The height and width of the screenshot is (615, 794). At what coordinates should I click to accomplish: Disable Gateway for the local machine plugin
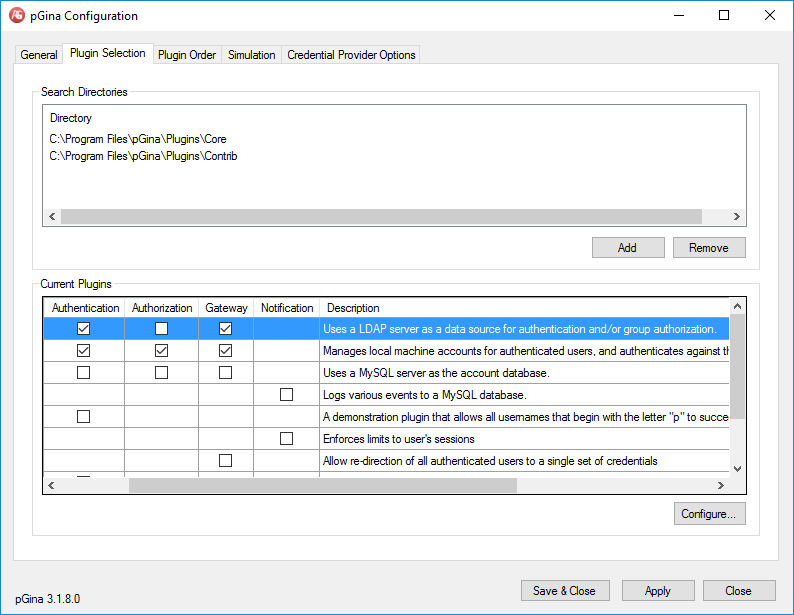[x=225, y=351]
